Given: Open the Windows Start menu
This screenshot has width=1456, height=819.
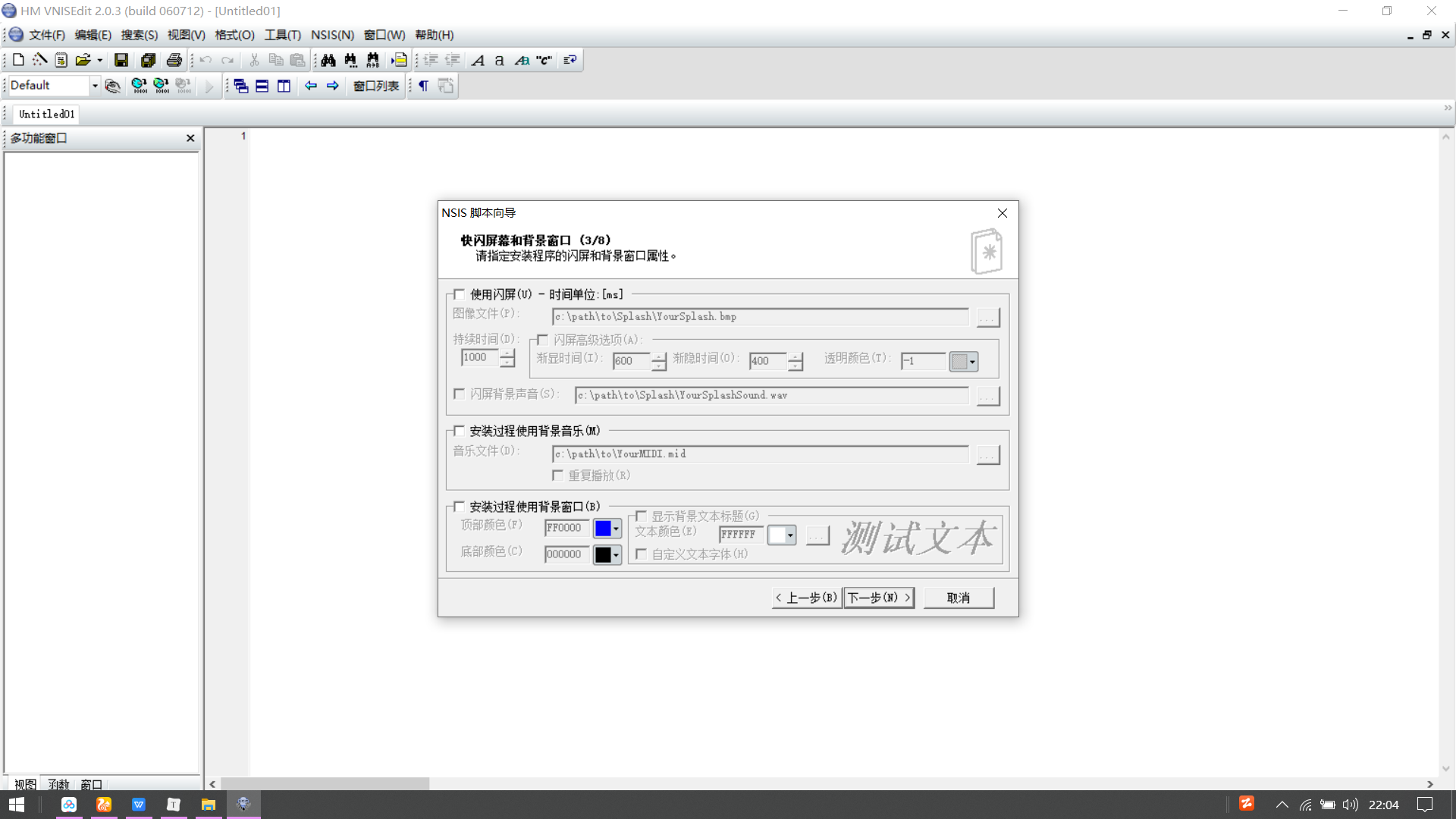Looking at the screenshot, I should click(17, 805).
